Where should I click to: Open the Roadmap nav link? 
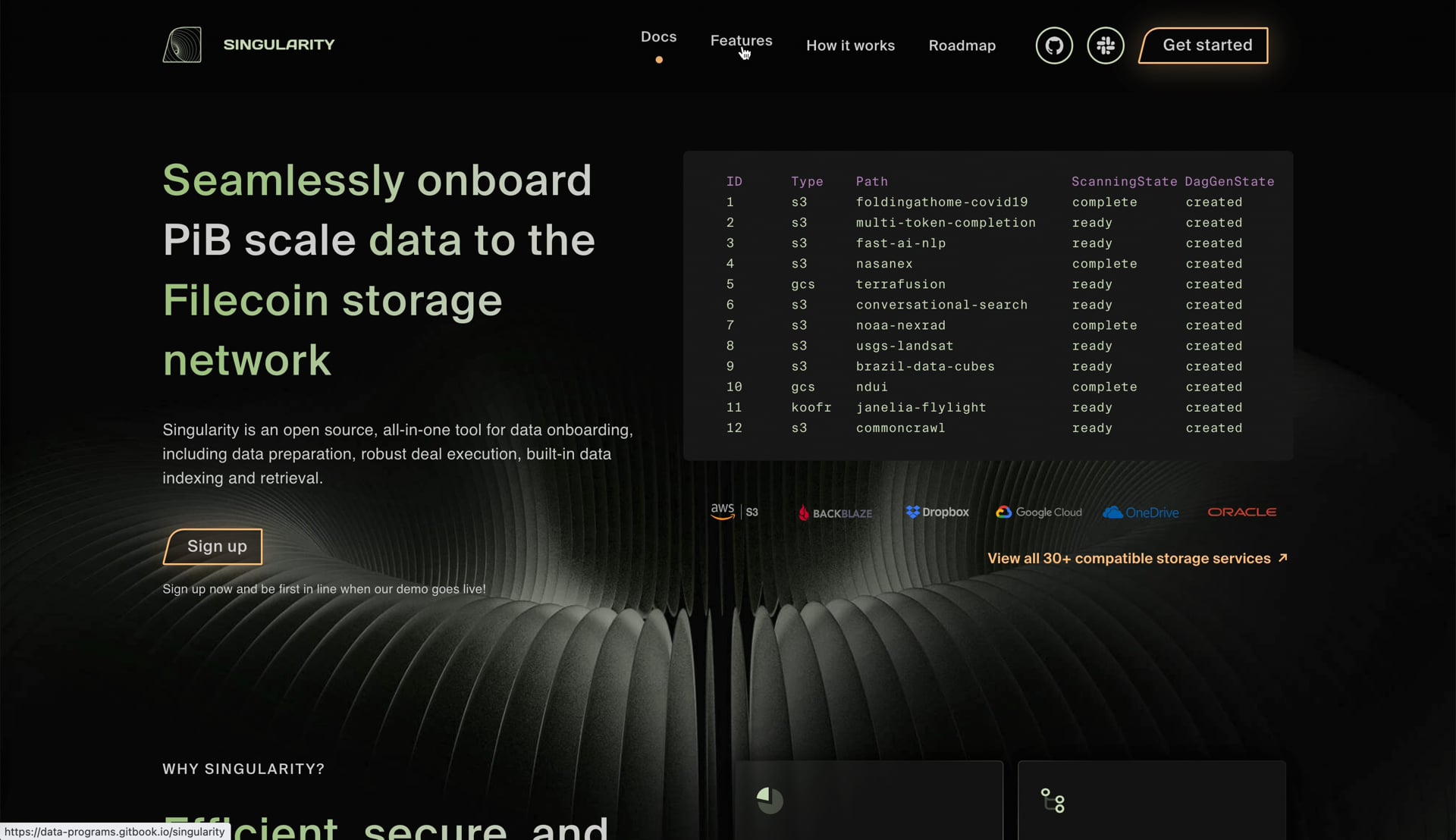point(962,45)
